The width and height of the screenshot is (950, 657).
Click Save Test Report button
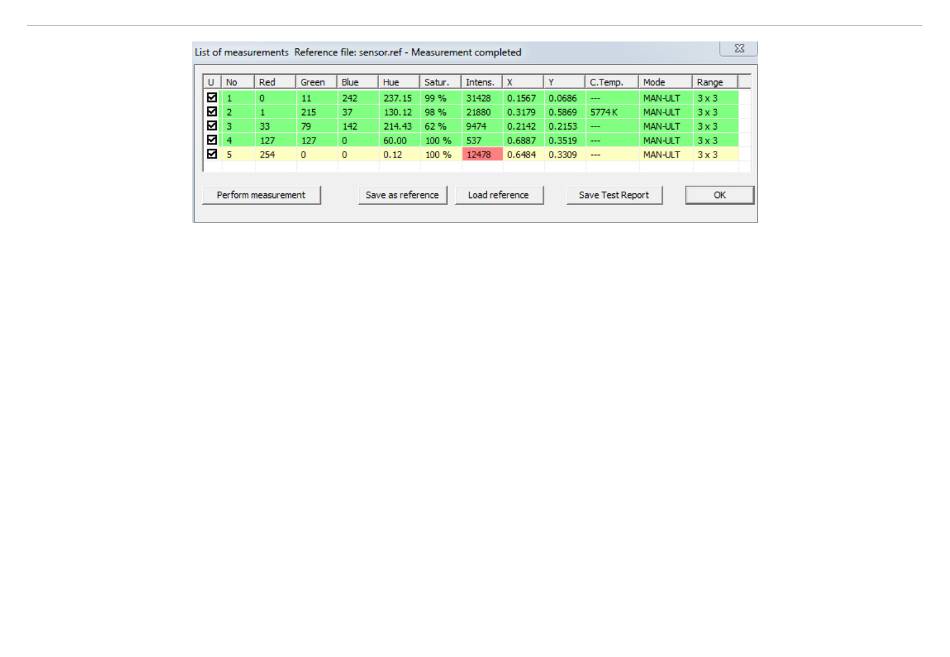point(614,195)
